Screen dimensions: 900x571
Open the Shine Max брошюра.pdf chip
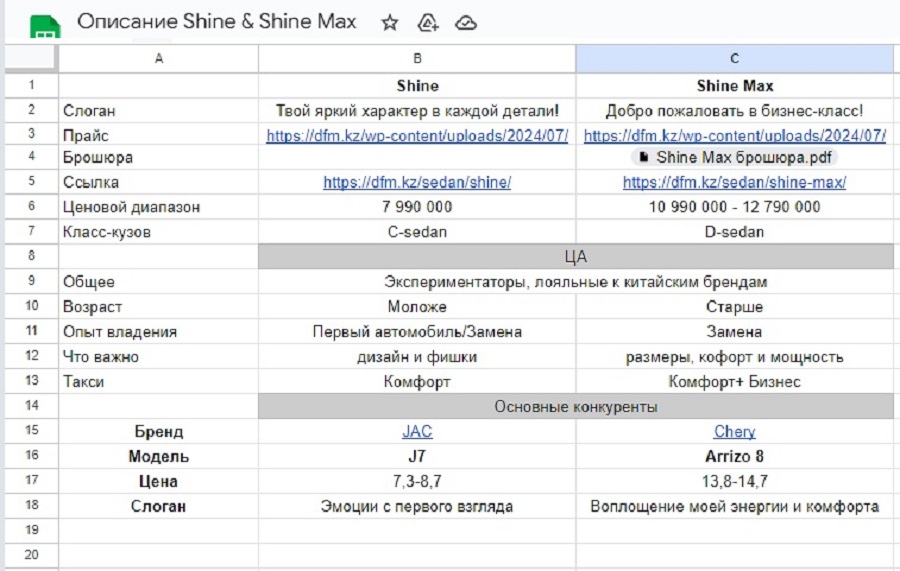(740, 158)
